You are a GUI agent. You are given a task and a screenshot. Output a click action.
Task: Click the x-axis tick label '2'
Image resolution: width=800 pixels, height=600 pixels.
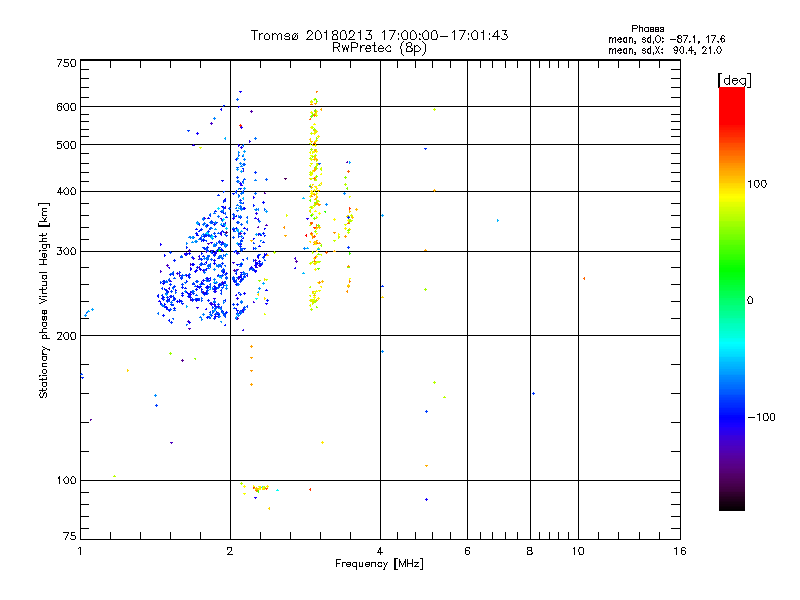coord(230,551)
